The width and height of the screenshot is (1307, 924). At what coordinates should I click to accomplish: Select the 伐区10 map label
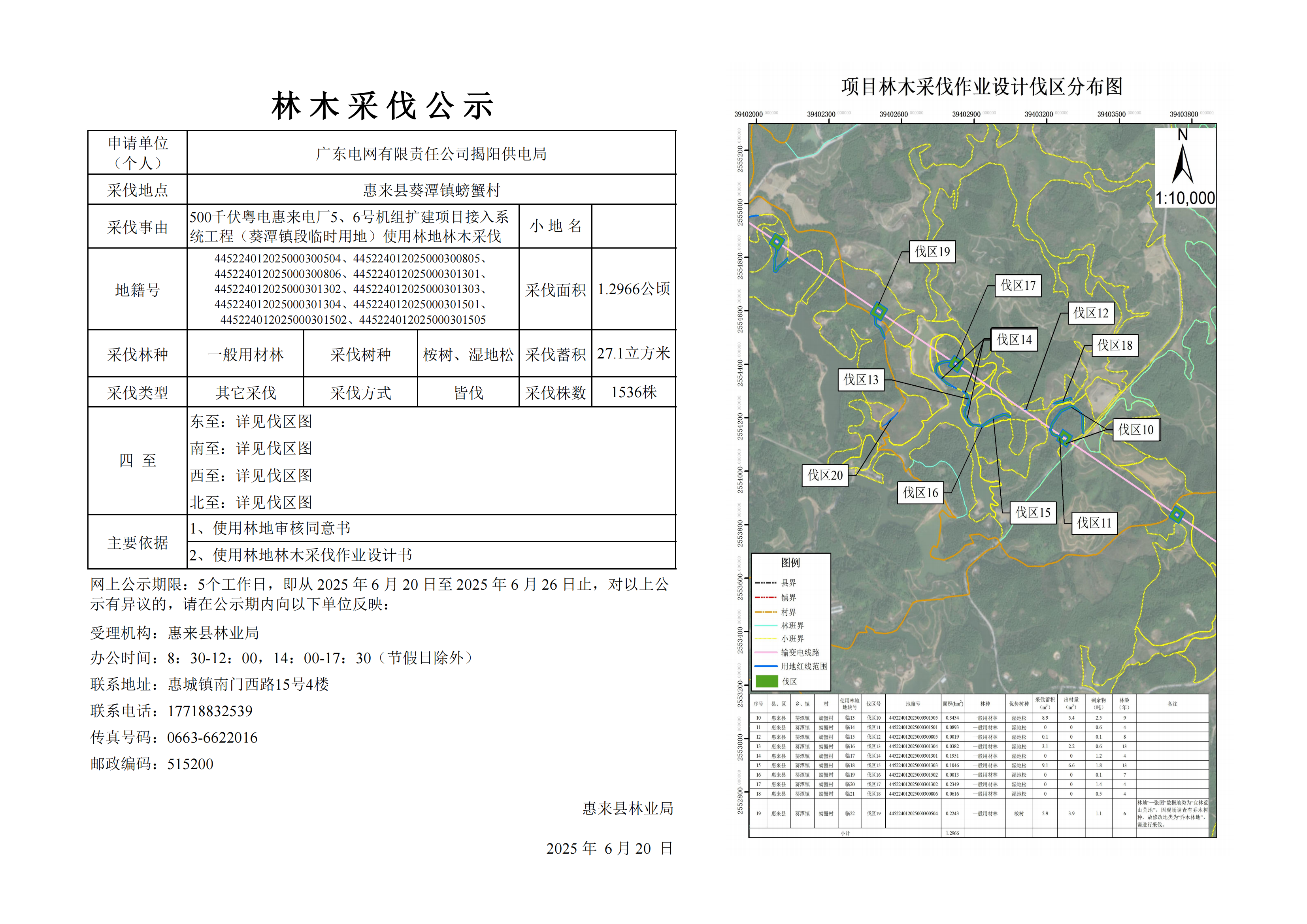click(1135, 430)
